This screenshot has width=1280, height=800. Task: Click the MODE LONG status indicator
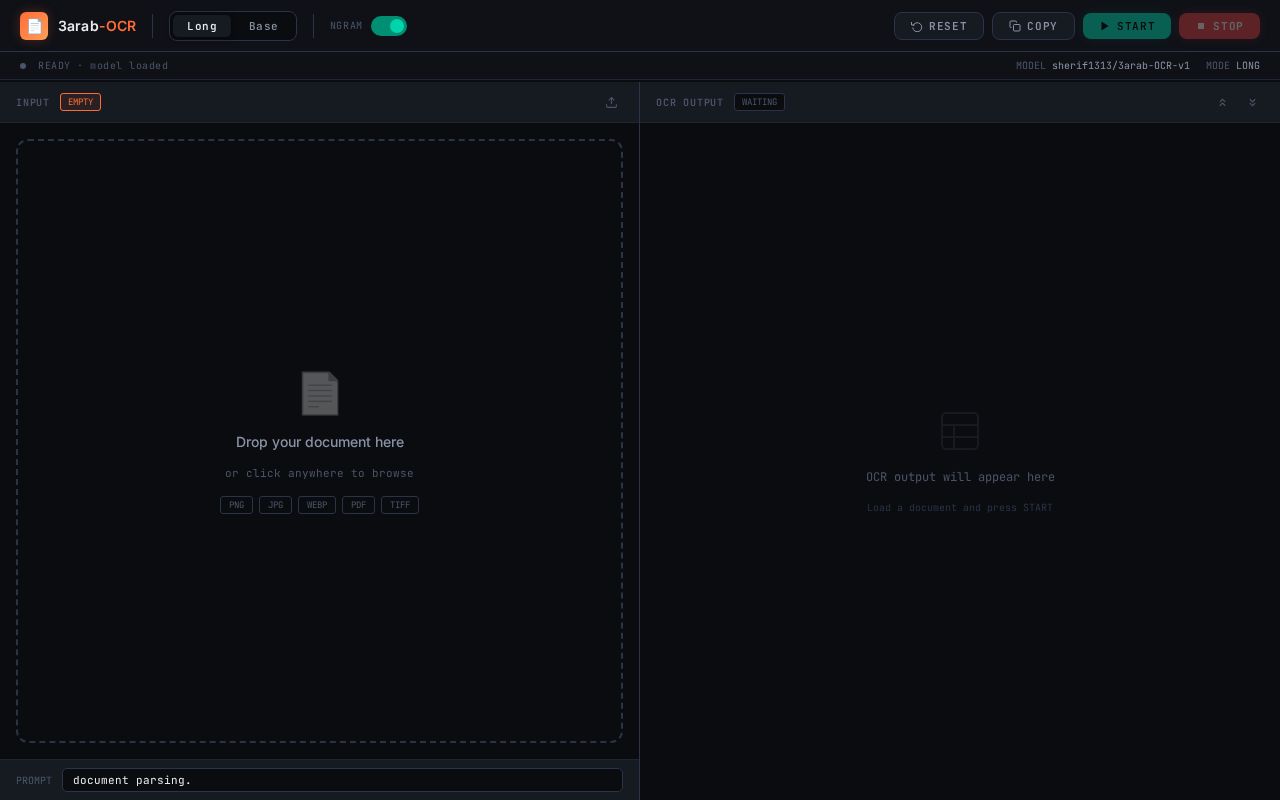1233,66
